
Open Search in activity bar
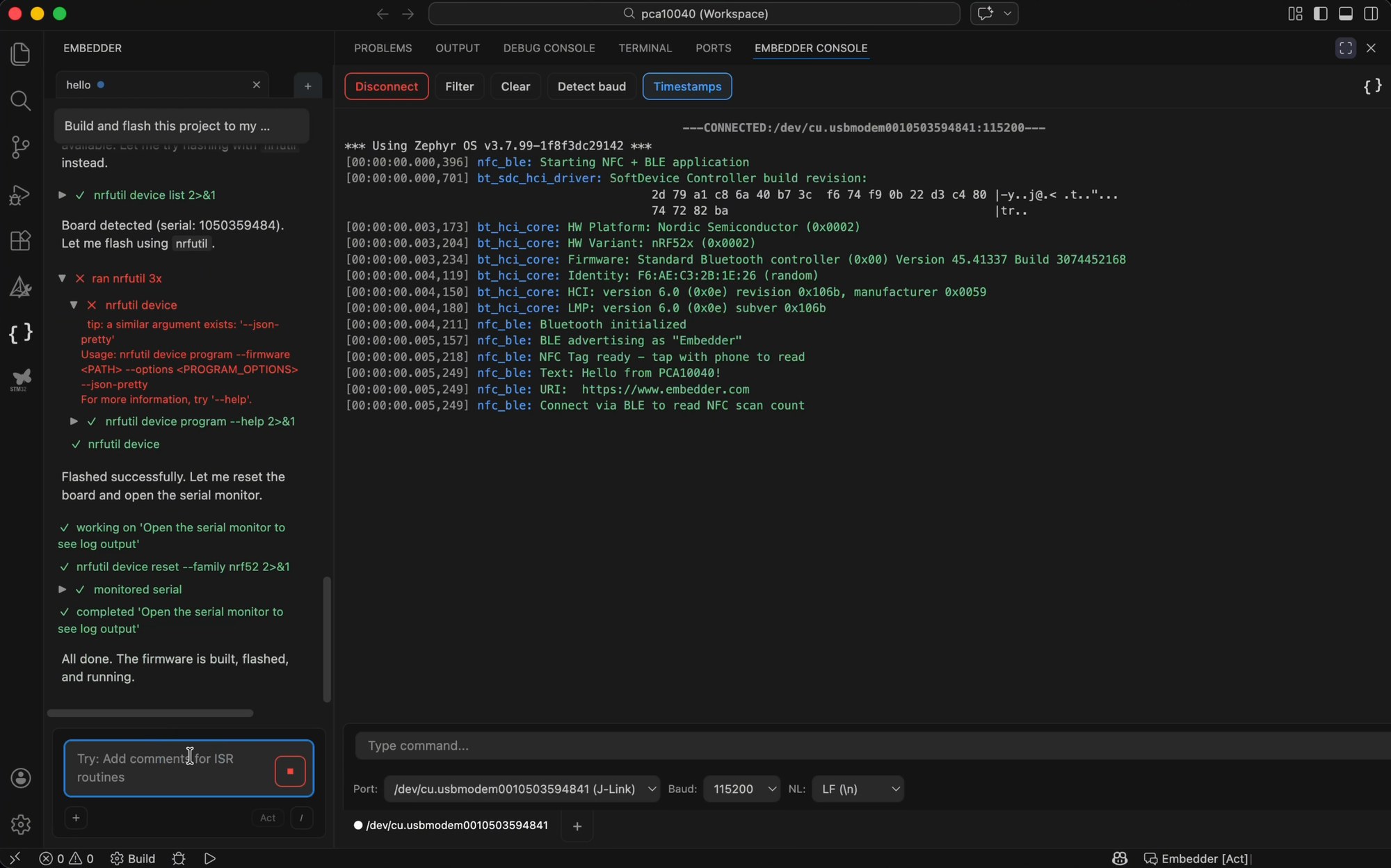tap(21, 101)
